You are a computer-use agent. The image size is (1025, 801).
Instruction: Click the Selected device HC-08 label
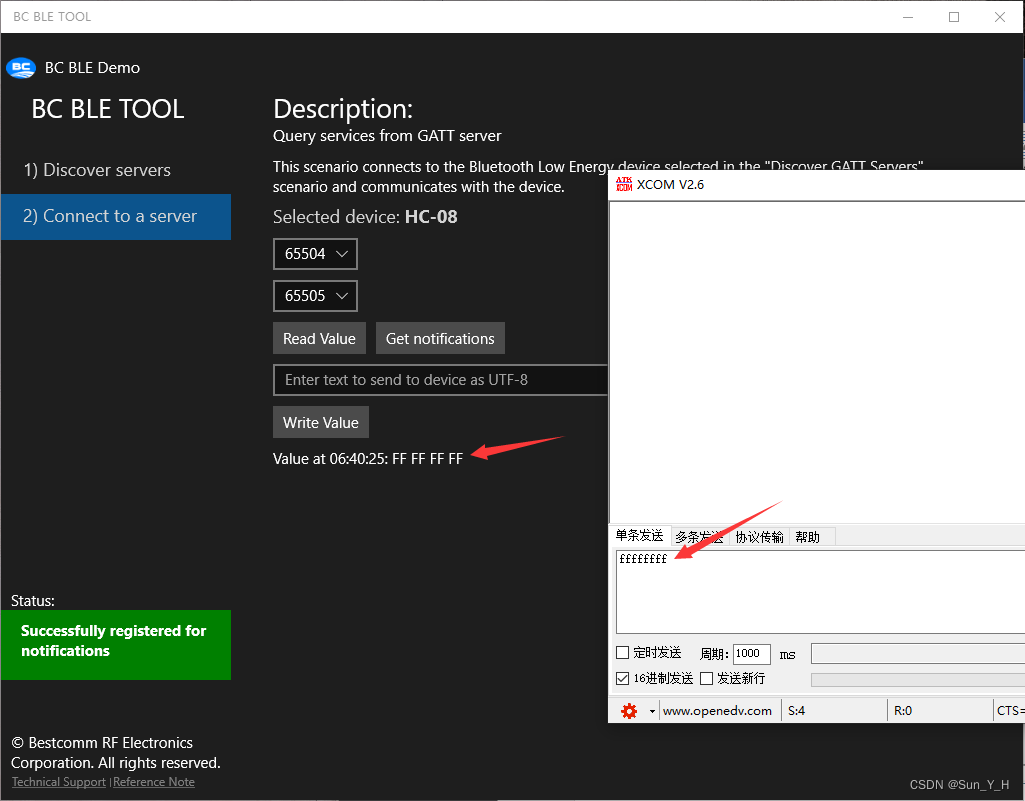[x=365, y=216]
